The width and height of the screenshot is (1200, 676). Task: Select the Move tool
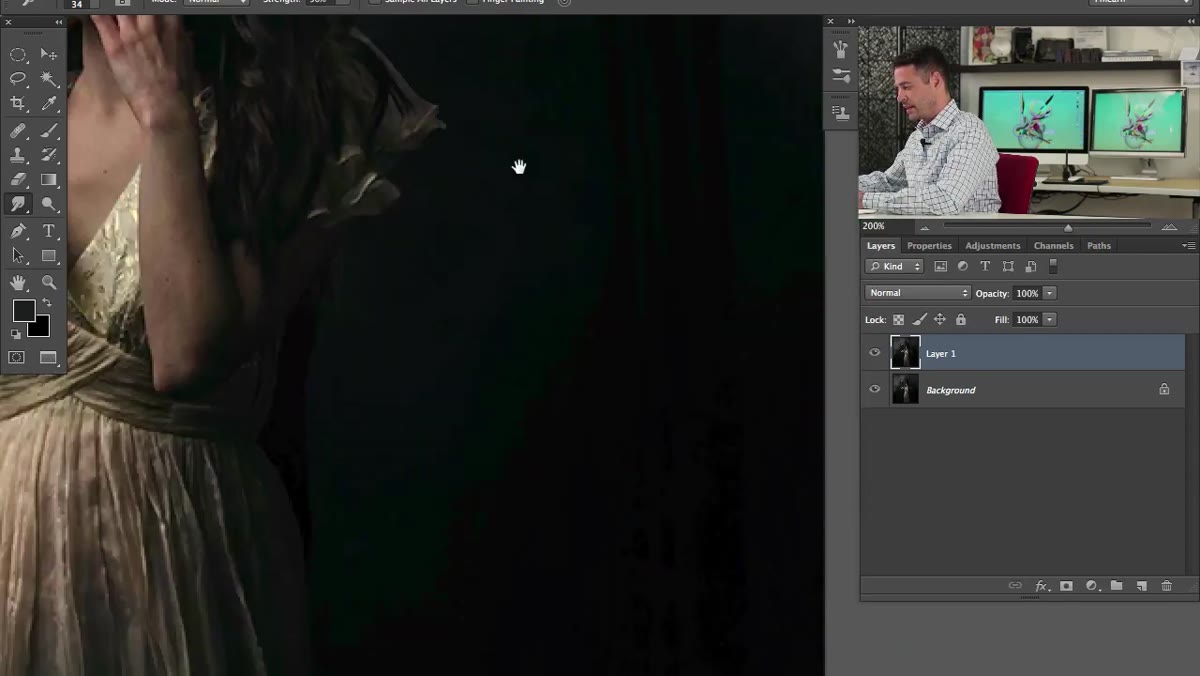48,54
